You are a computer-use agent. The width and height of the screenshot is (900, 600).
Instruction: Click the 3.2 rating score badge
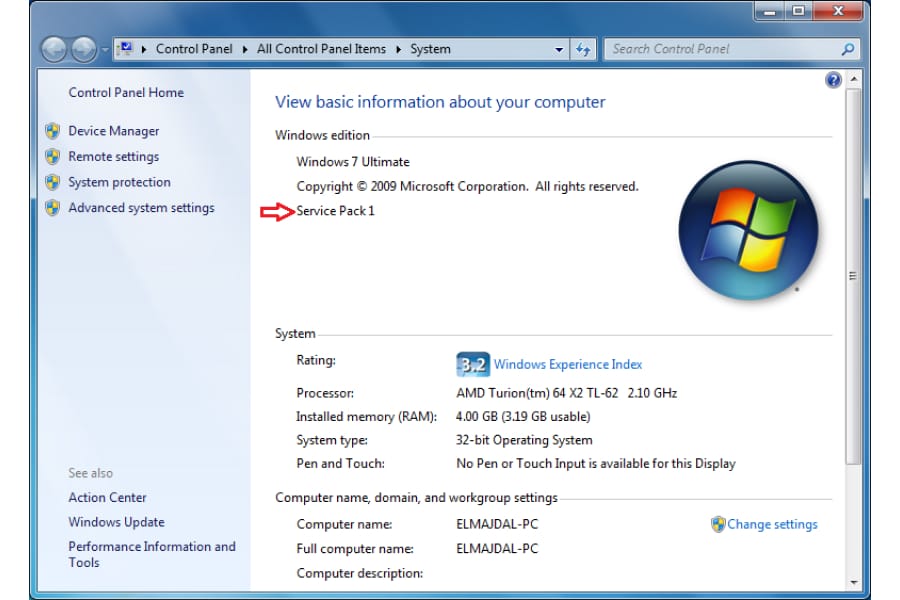(x=473, y=364)
